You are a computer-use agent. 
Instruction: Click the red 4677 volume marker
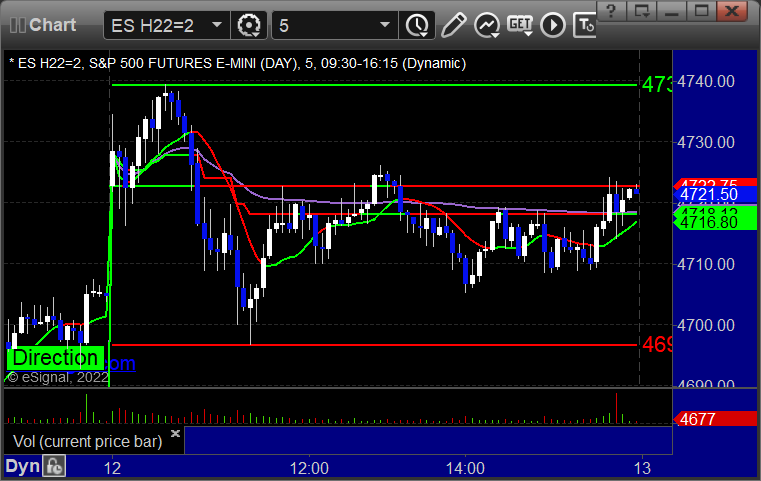click(x=715, y=419)
